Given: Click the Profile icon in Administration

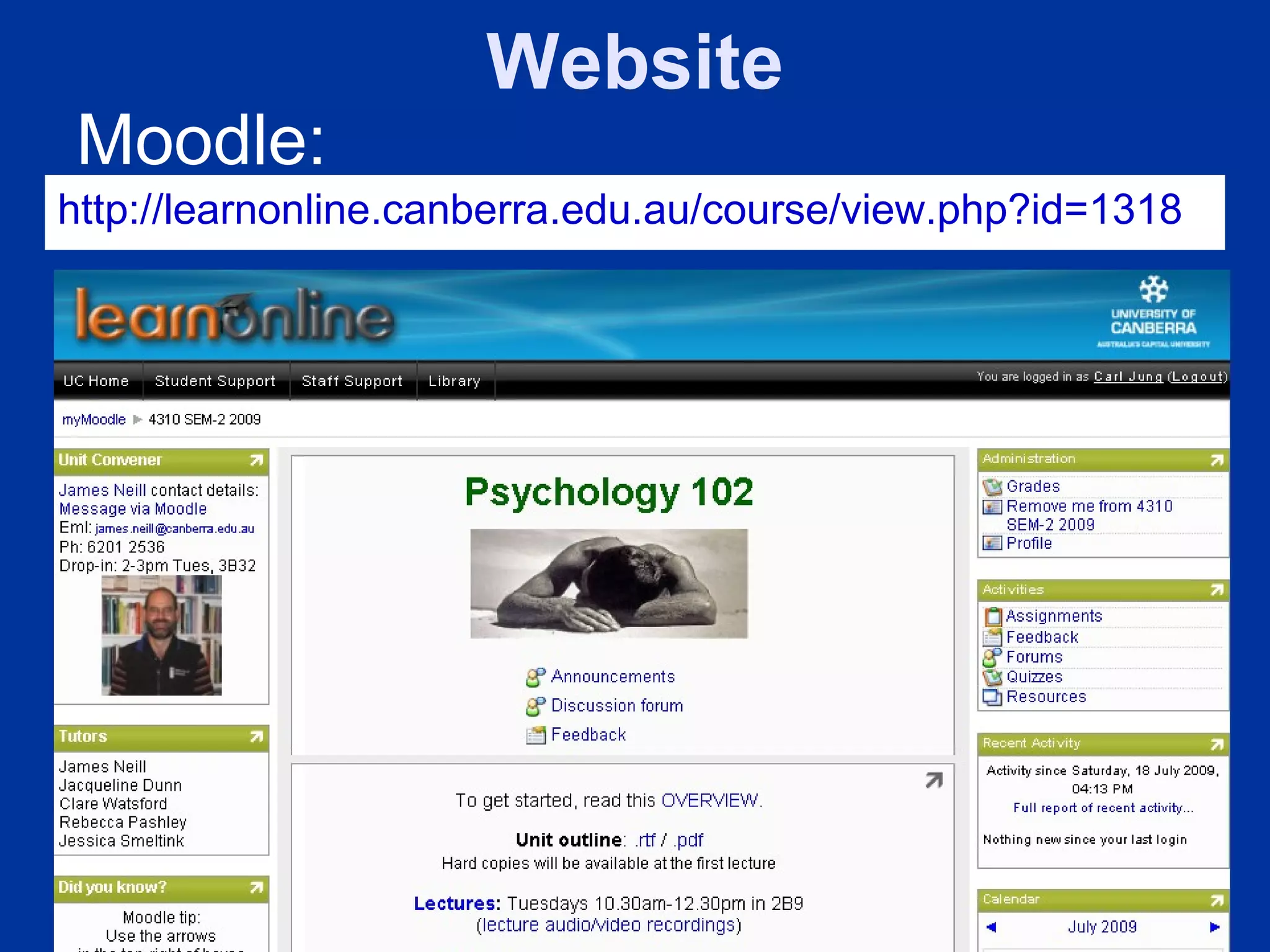Looking at the screenshot, I should 992,543.
